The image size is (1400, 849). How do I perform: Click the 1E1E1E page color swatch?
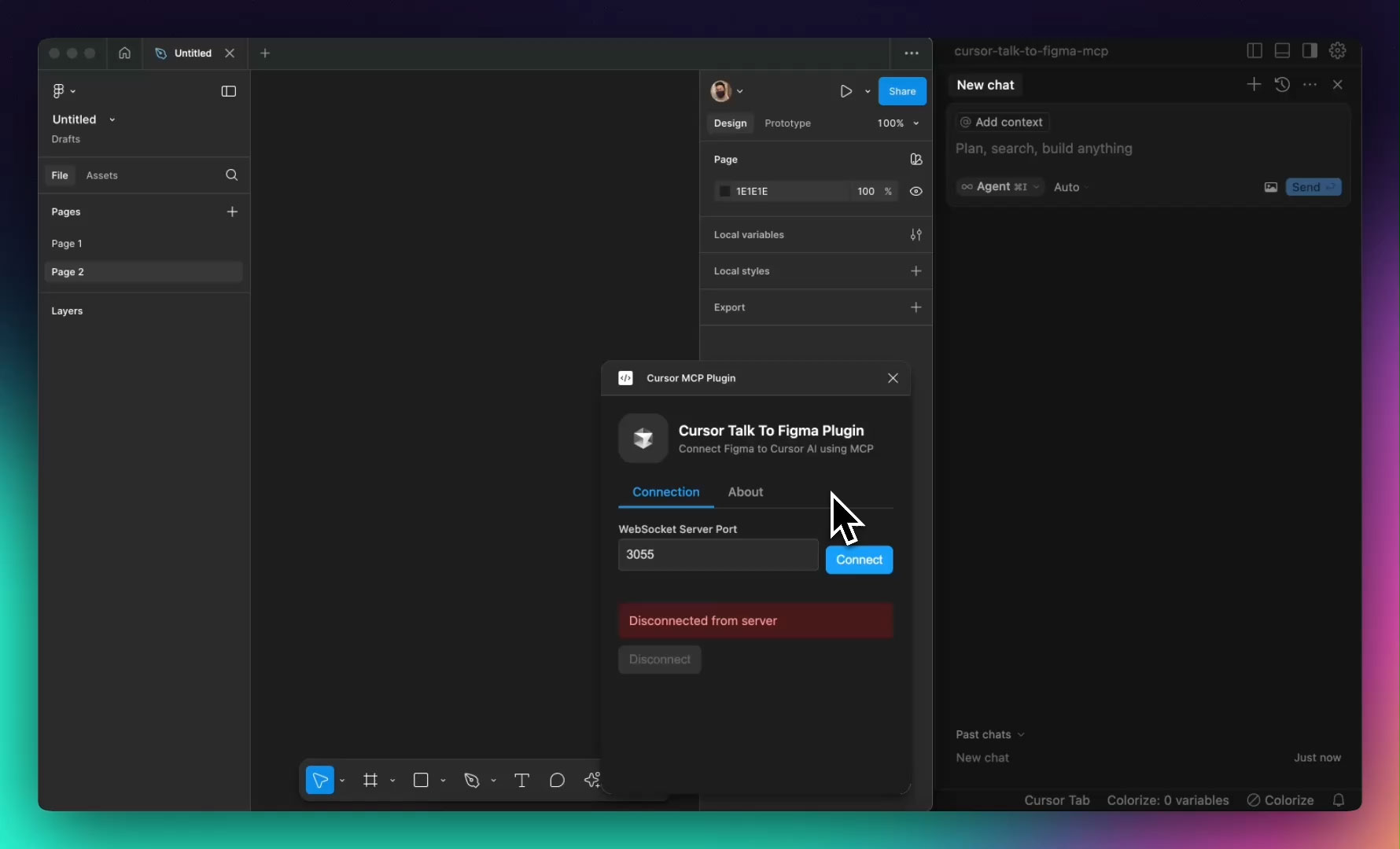click(x=725, y=191)
